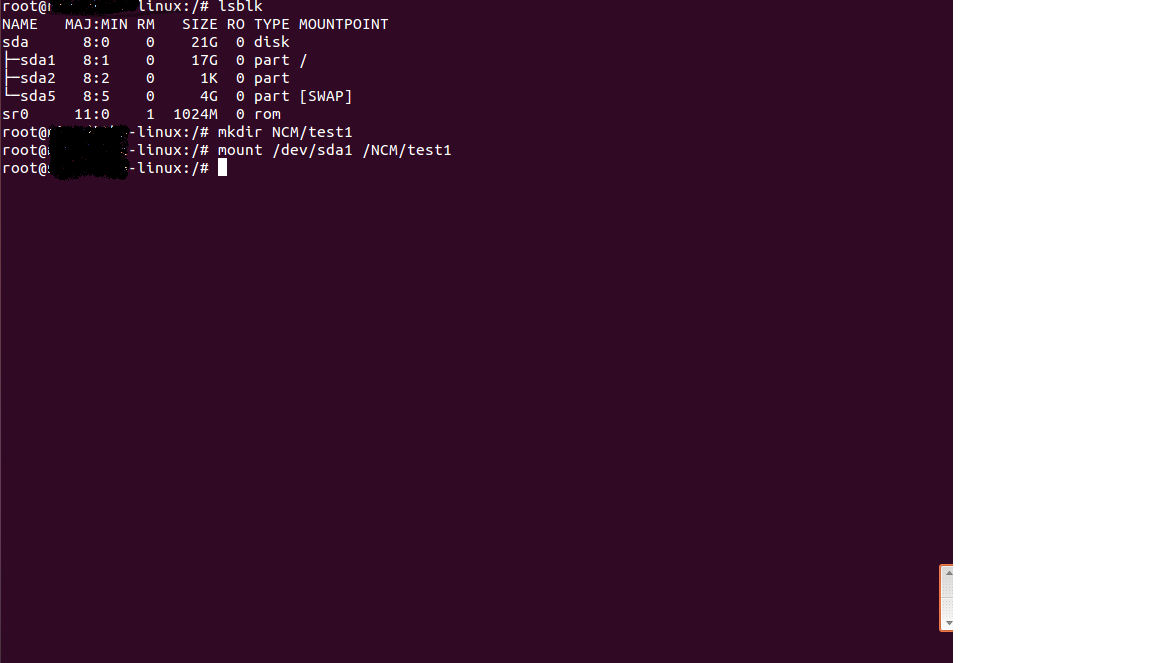Click the sr0 device entry

(16, 114)
